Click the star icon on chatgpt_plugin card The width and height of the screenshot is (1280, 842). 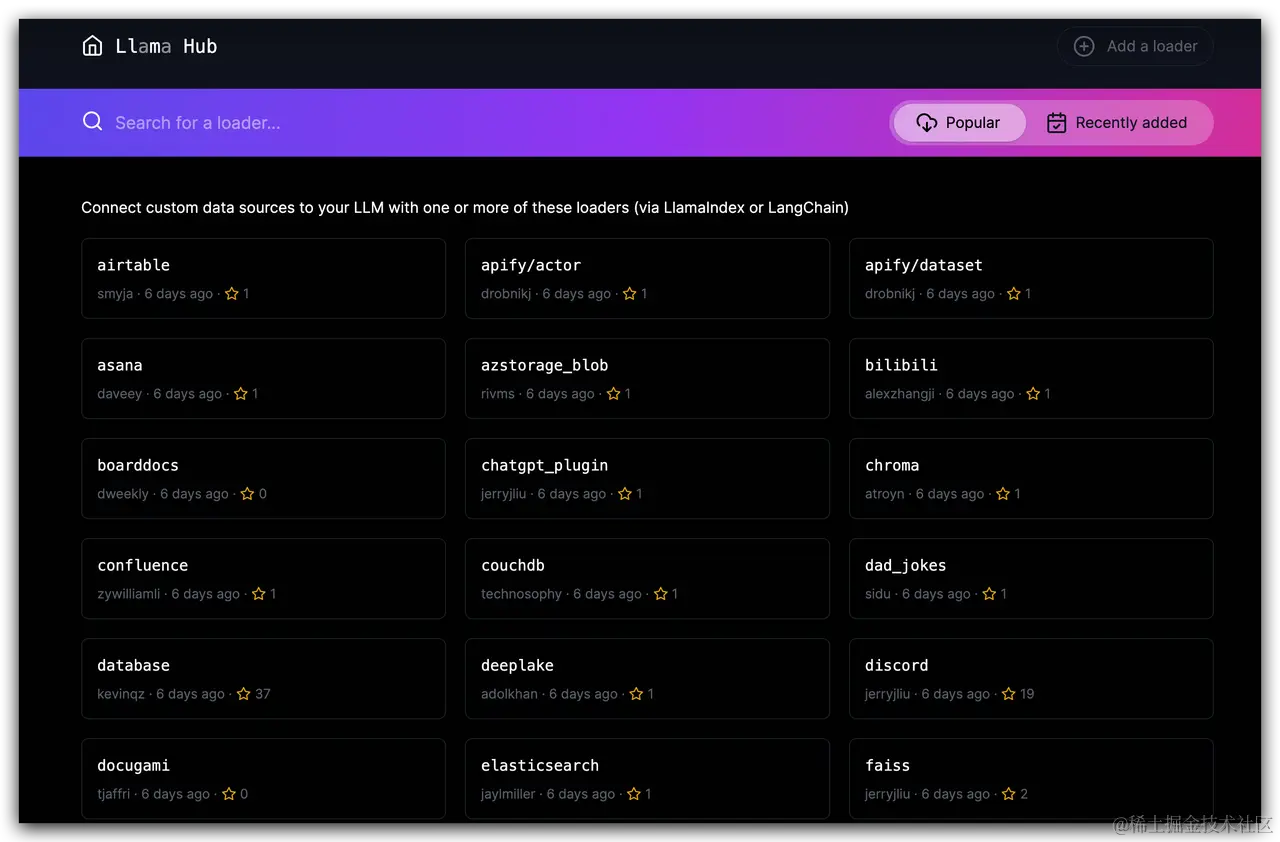tap(625, 494)
